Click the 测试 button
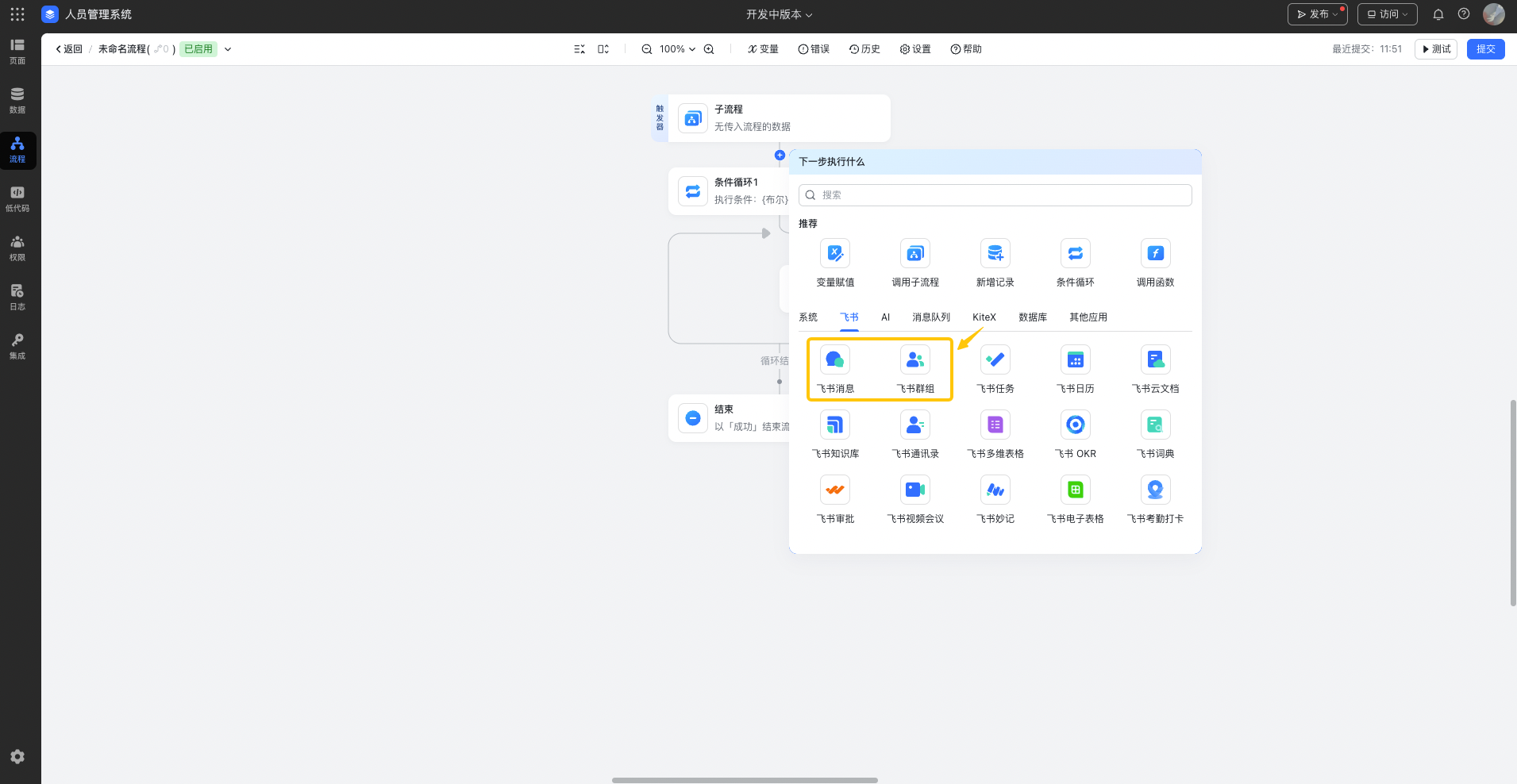 pyautogui.click(x=1436, y=49)
